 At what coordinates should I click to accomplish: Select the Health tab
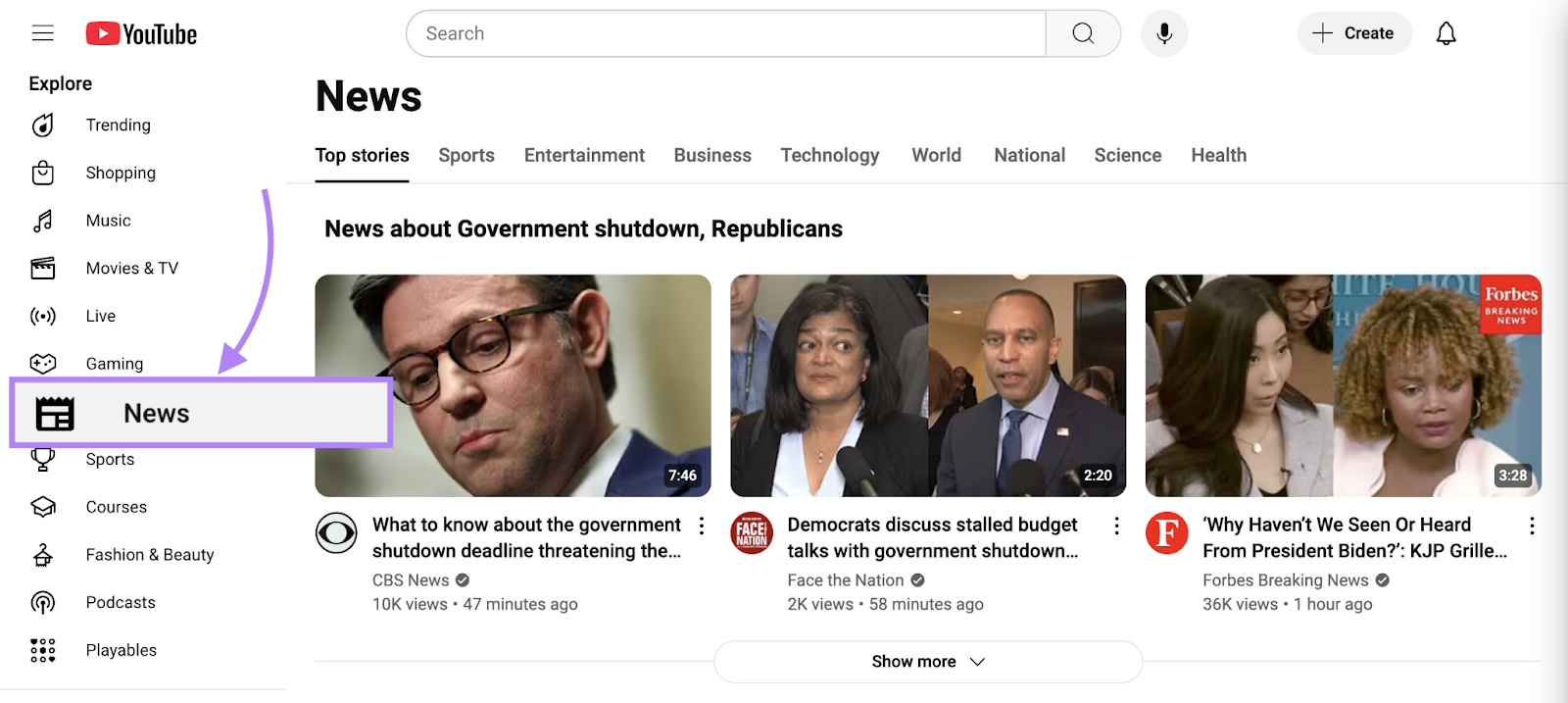point(1218,155)
